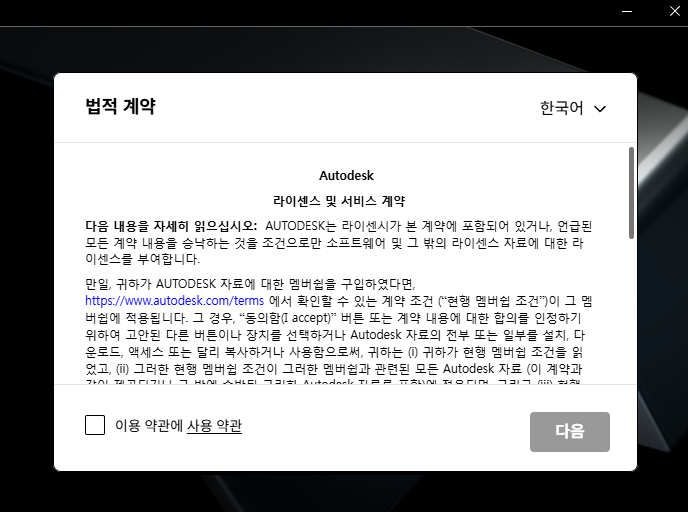Click the bold 다음 내용을 자세히 읽으십시오 text
The image size is (688, 512).
coord(171,226)
